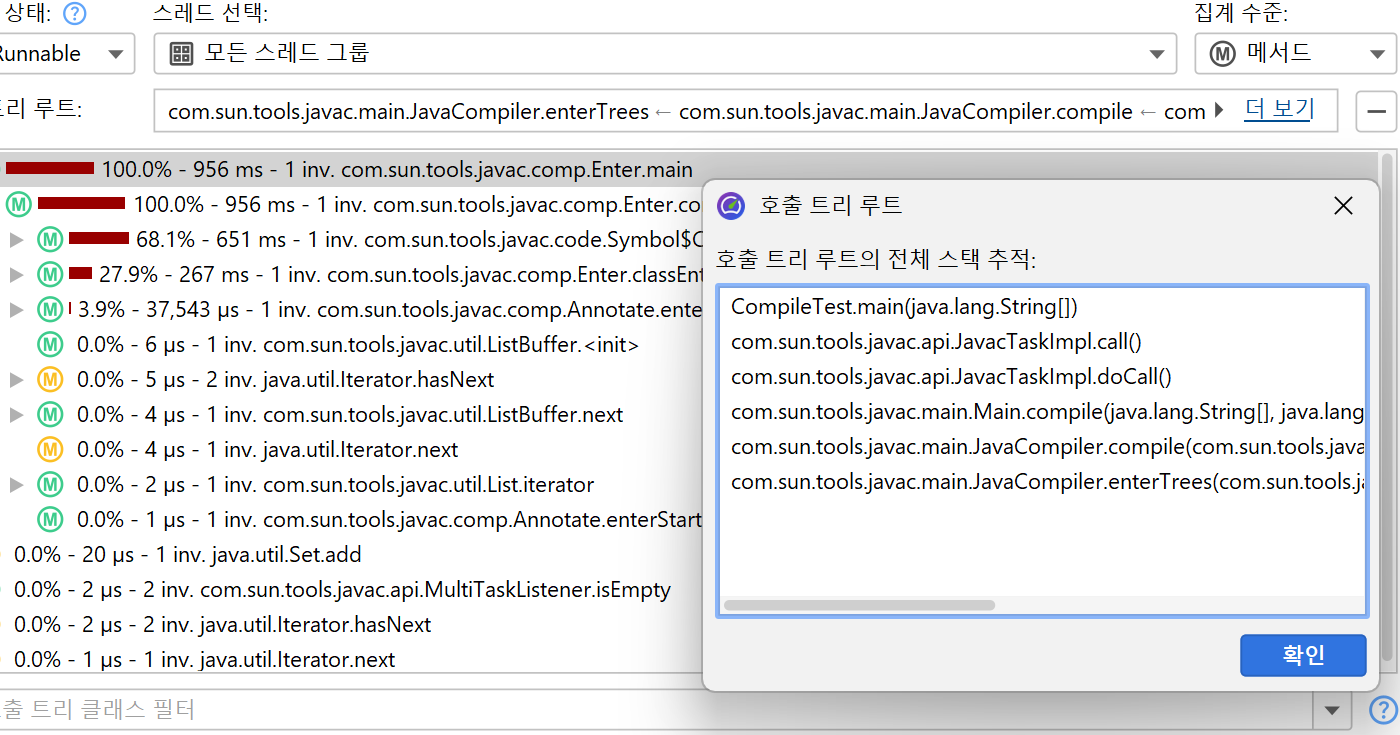This screenshot has width=1400, height=735.
Task: Close the 호출 트리 루트 dialog
Action: click(1343, 206)
